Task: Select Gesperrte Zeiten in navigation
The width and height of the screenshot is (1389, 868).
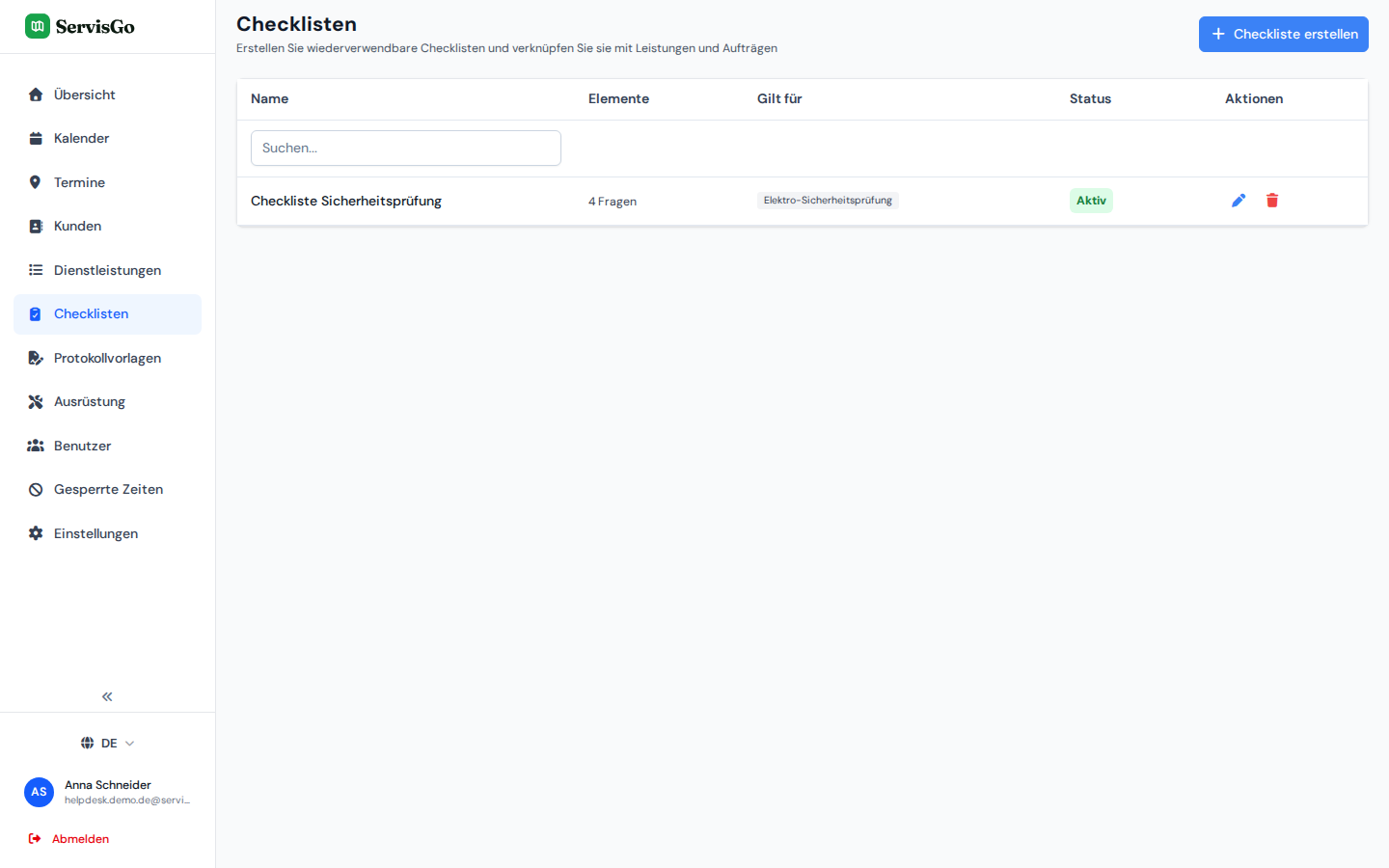Action: 107,490
